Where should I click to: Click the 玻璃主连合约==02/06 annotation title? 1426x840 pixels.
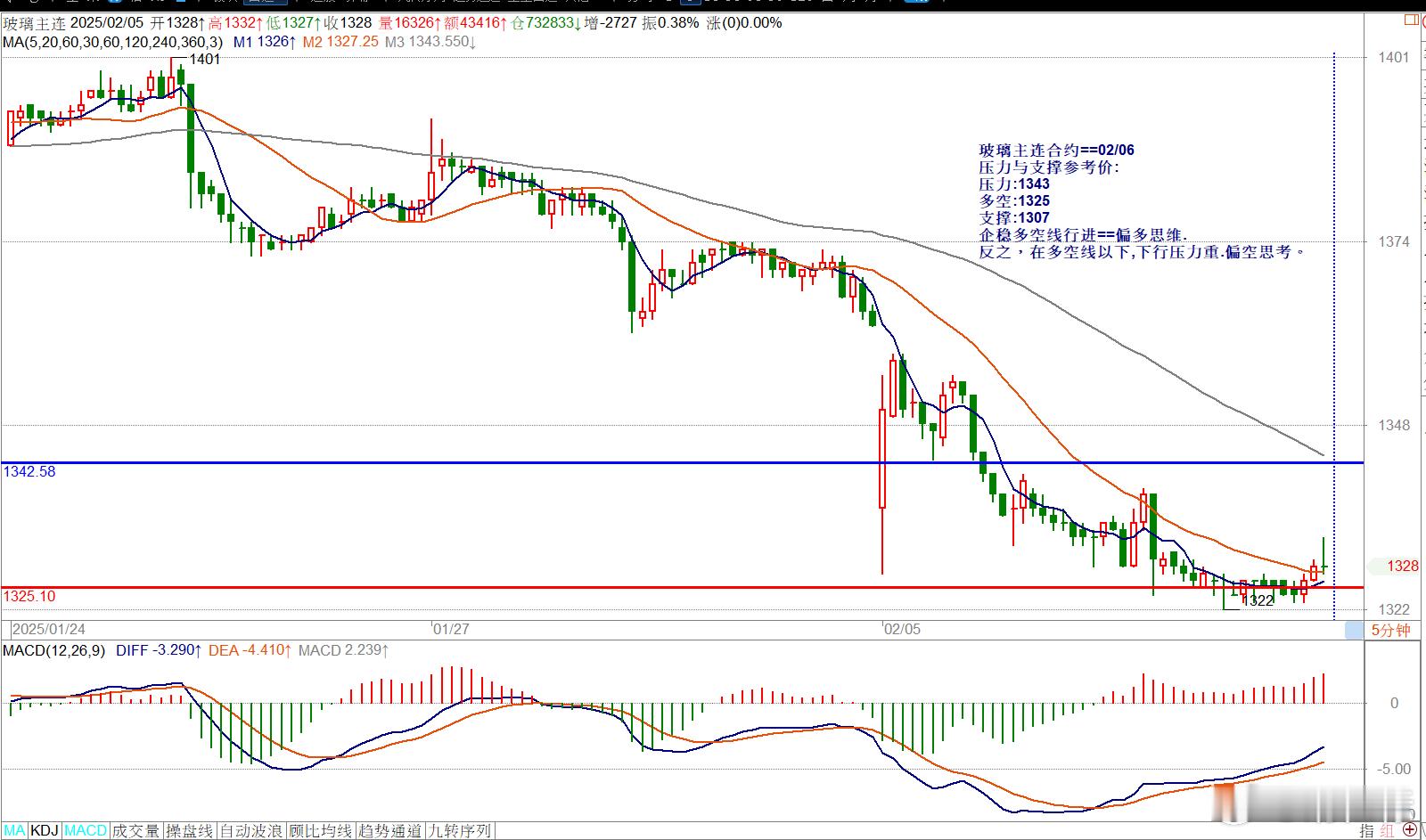point(1057,151)
